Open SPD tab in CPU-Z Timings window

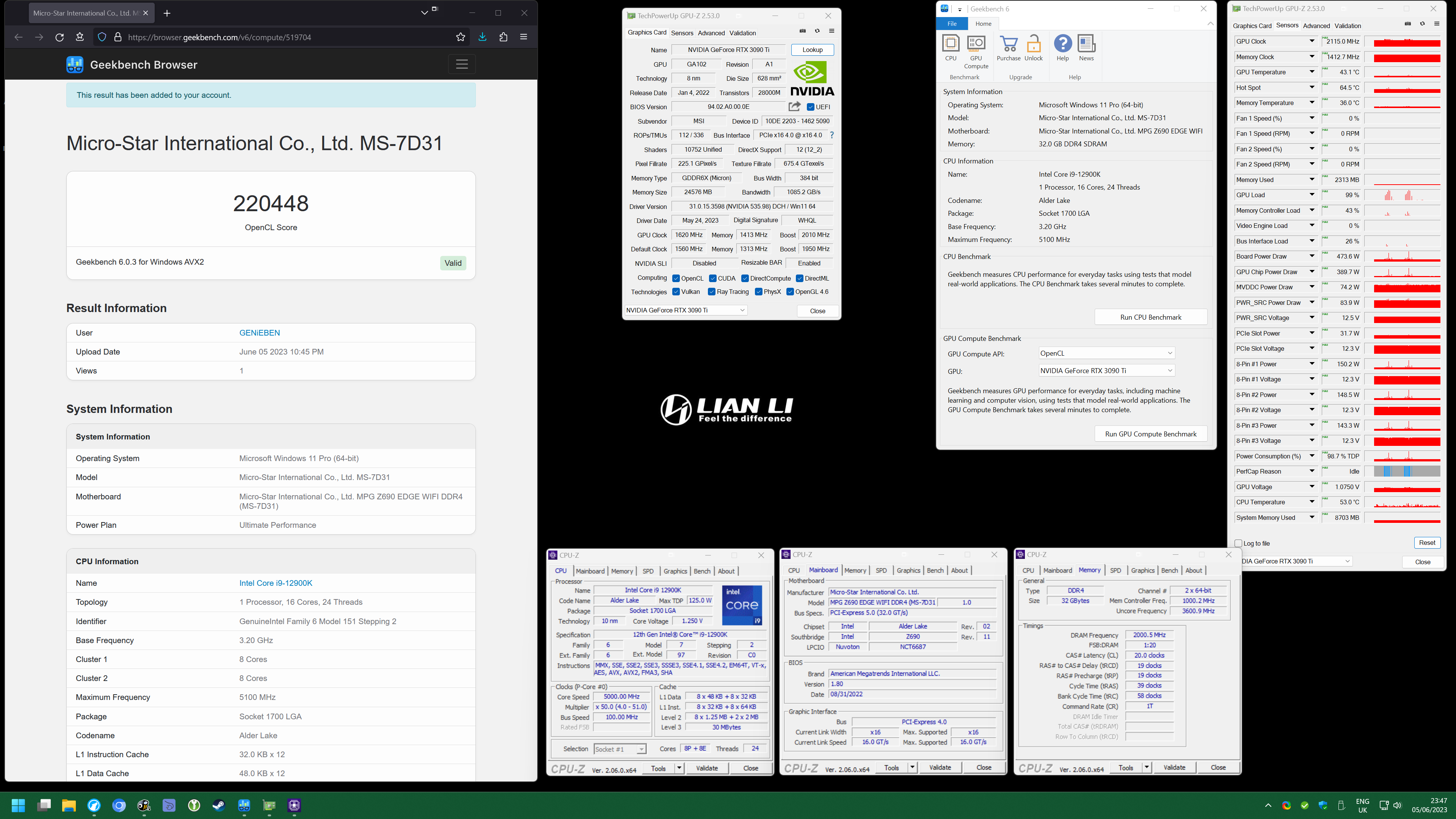point(1115,570)
